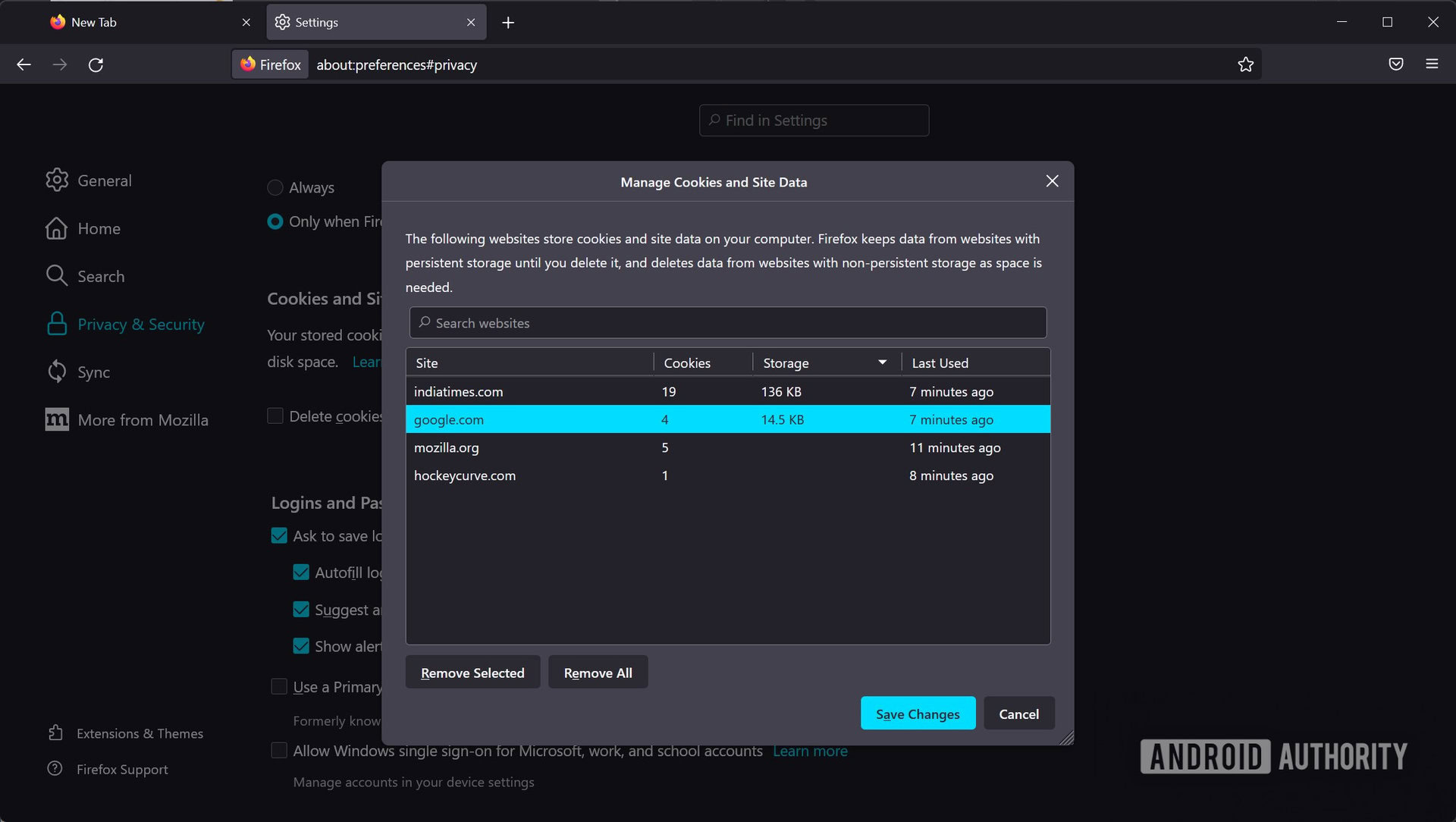This screenshot has height=822, width=1456.
Task: Open the Home settings category
Action: click(x=83, y=228)
